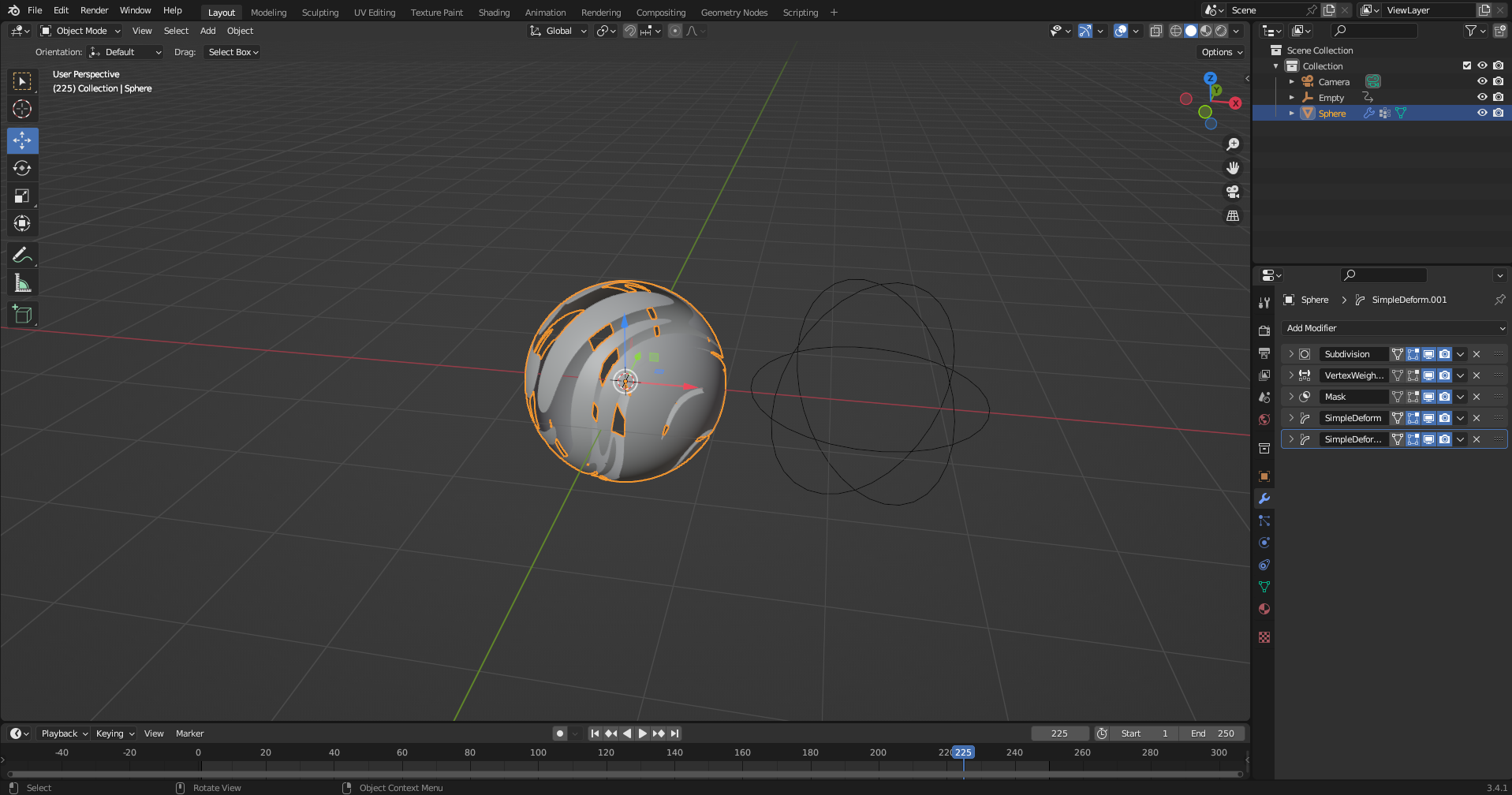This screenshot has width=1512, height=795.
Task: Click the Zoom view magnifier icon
Action: [1233, 144]
